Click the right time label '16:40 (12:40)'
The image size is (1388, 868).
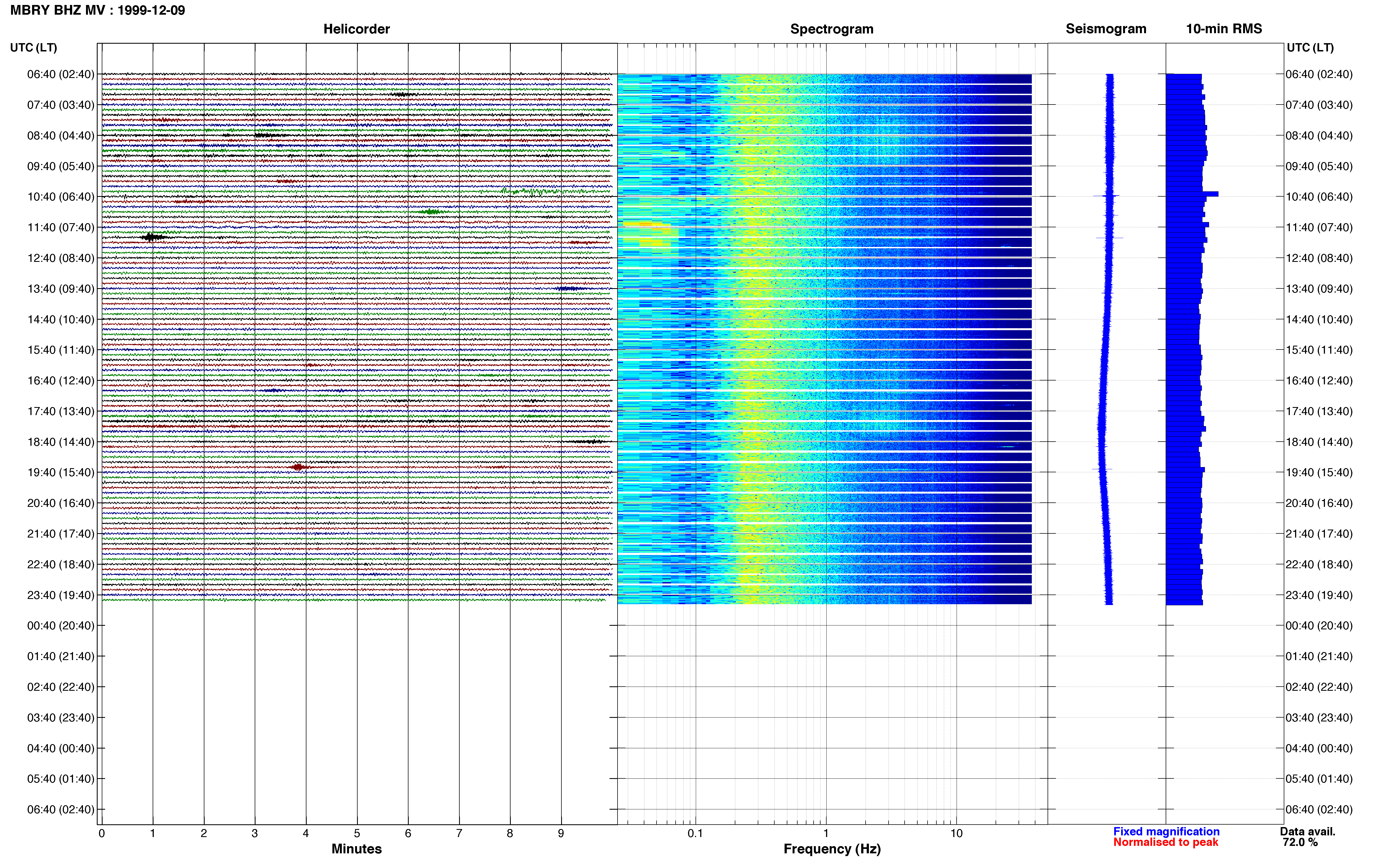[x=1319, y=380]
